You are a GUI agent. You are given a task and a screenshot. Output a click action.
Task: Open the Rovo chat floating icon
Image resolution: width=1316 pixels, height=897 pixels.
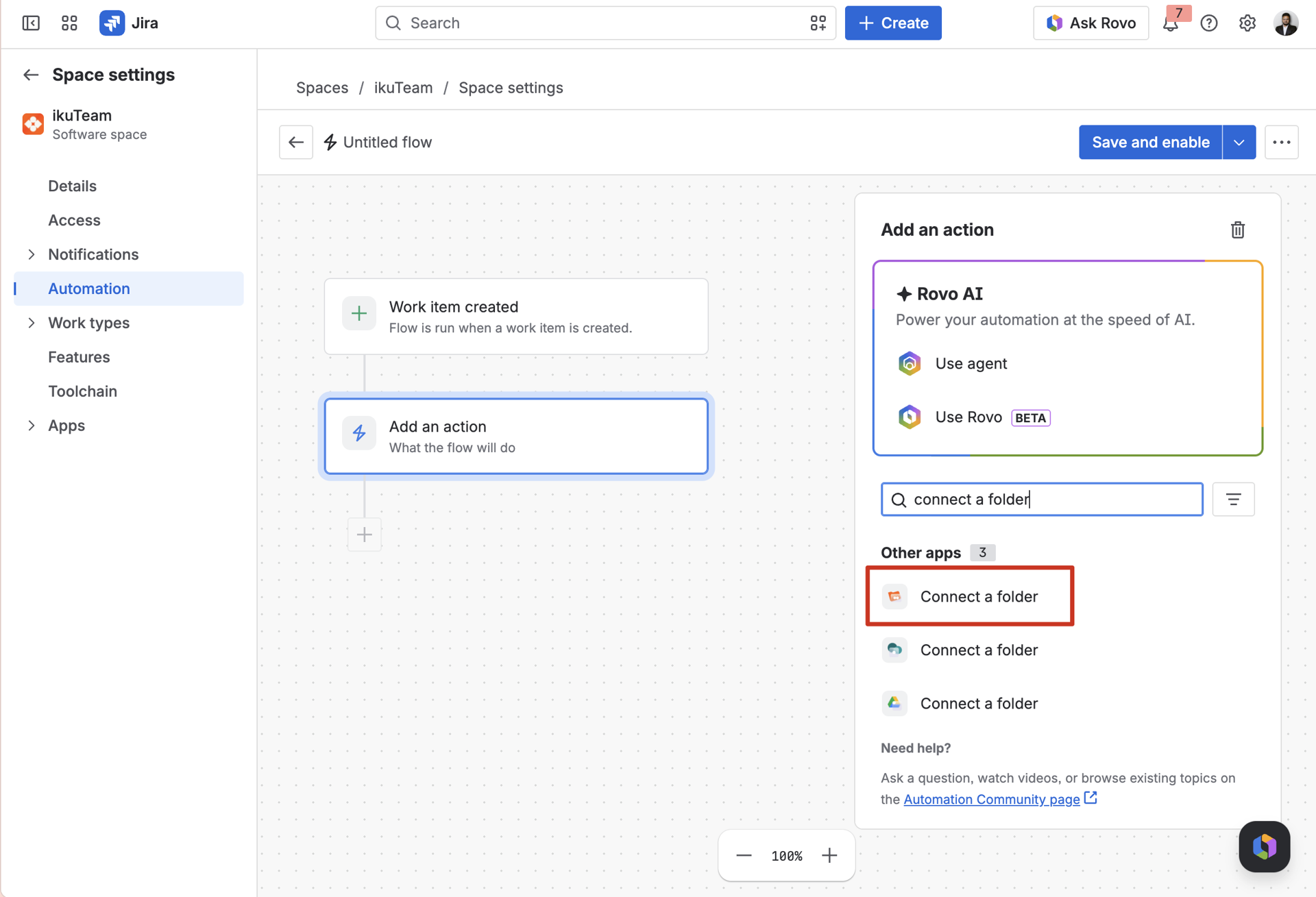(1264, 846)
